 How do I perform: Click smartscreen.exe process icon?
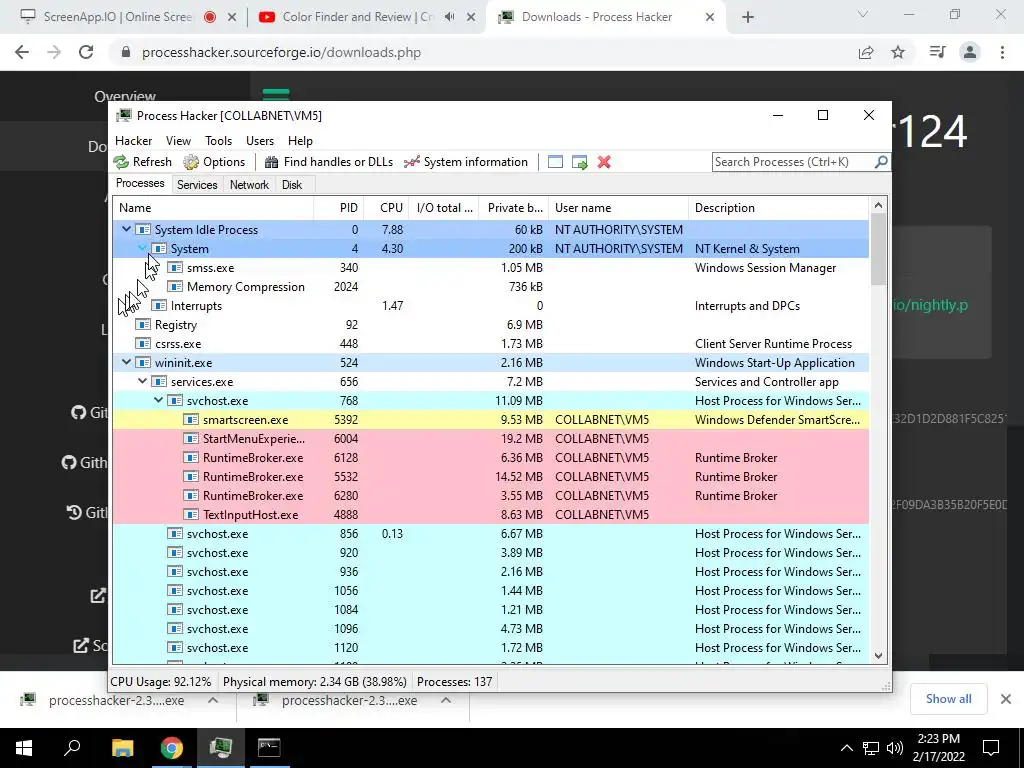point(191,420)
